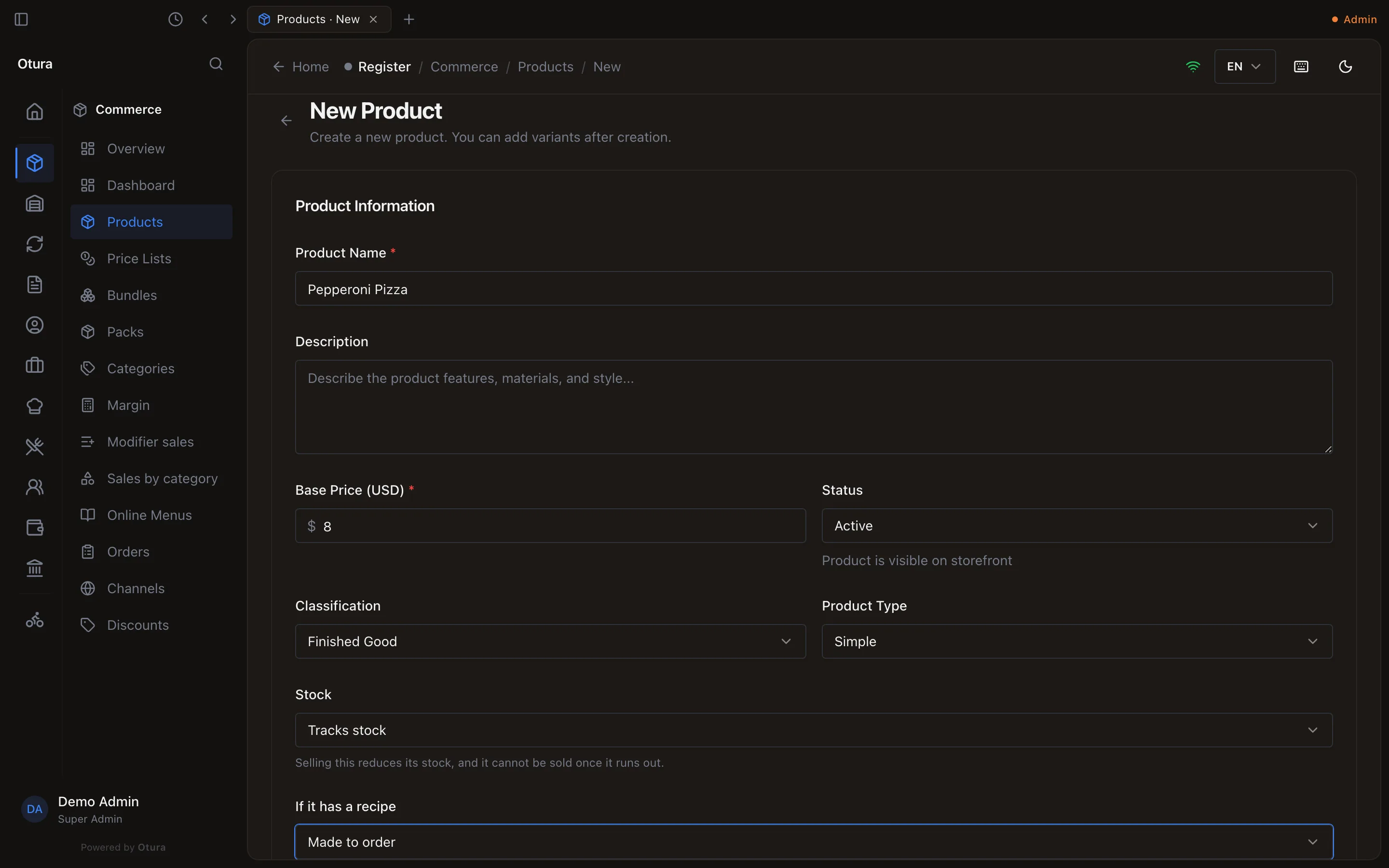Open the sync arrows icon in rail
This screenshot has width=1389, height=868.
tap(34, 244)
